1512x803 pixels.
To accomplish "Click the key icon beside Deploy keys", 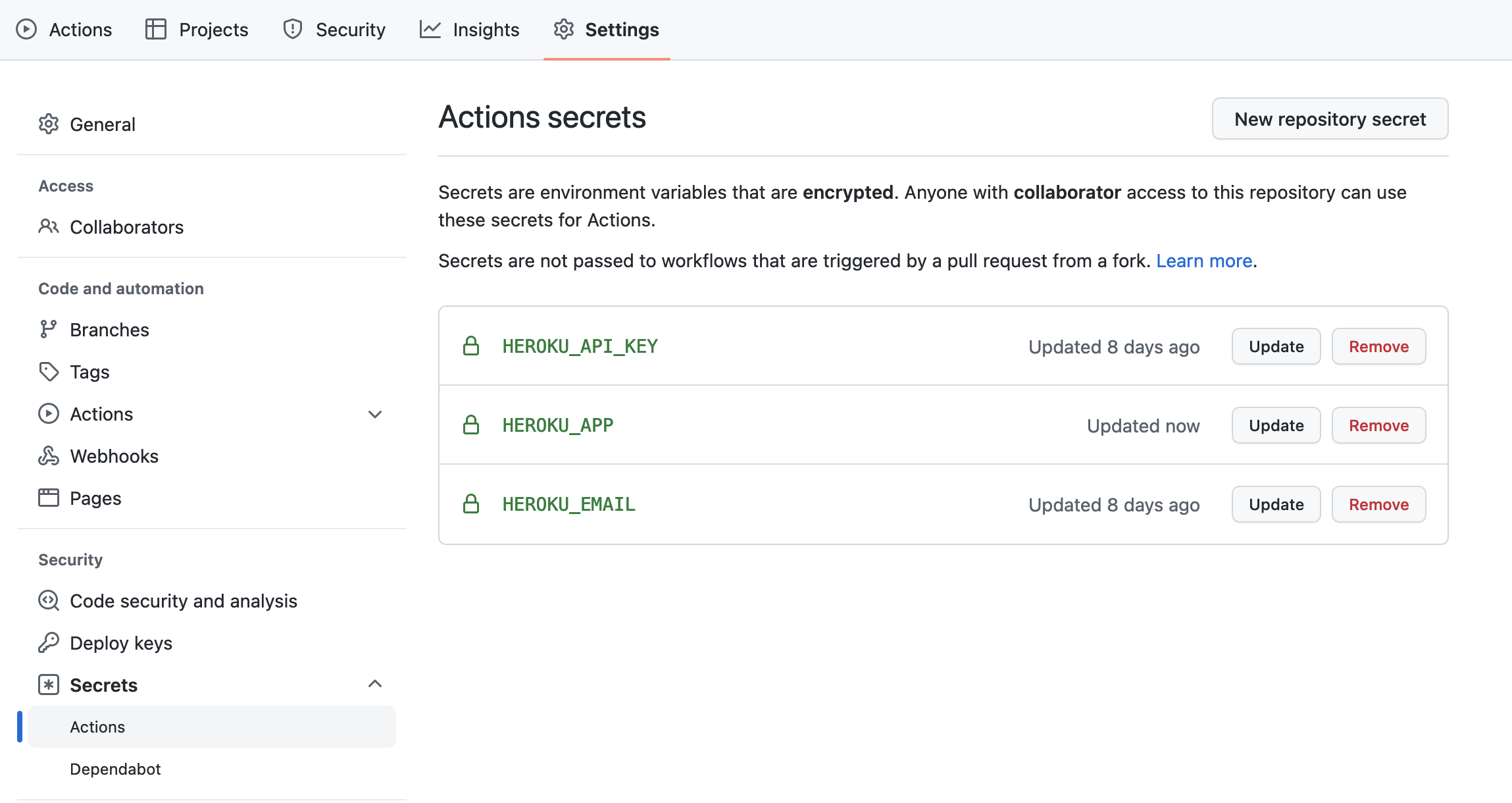I will coord(49,643).
